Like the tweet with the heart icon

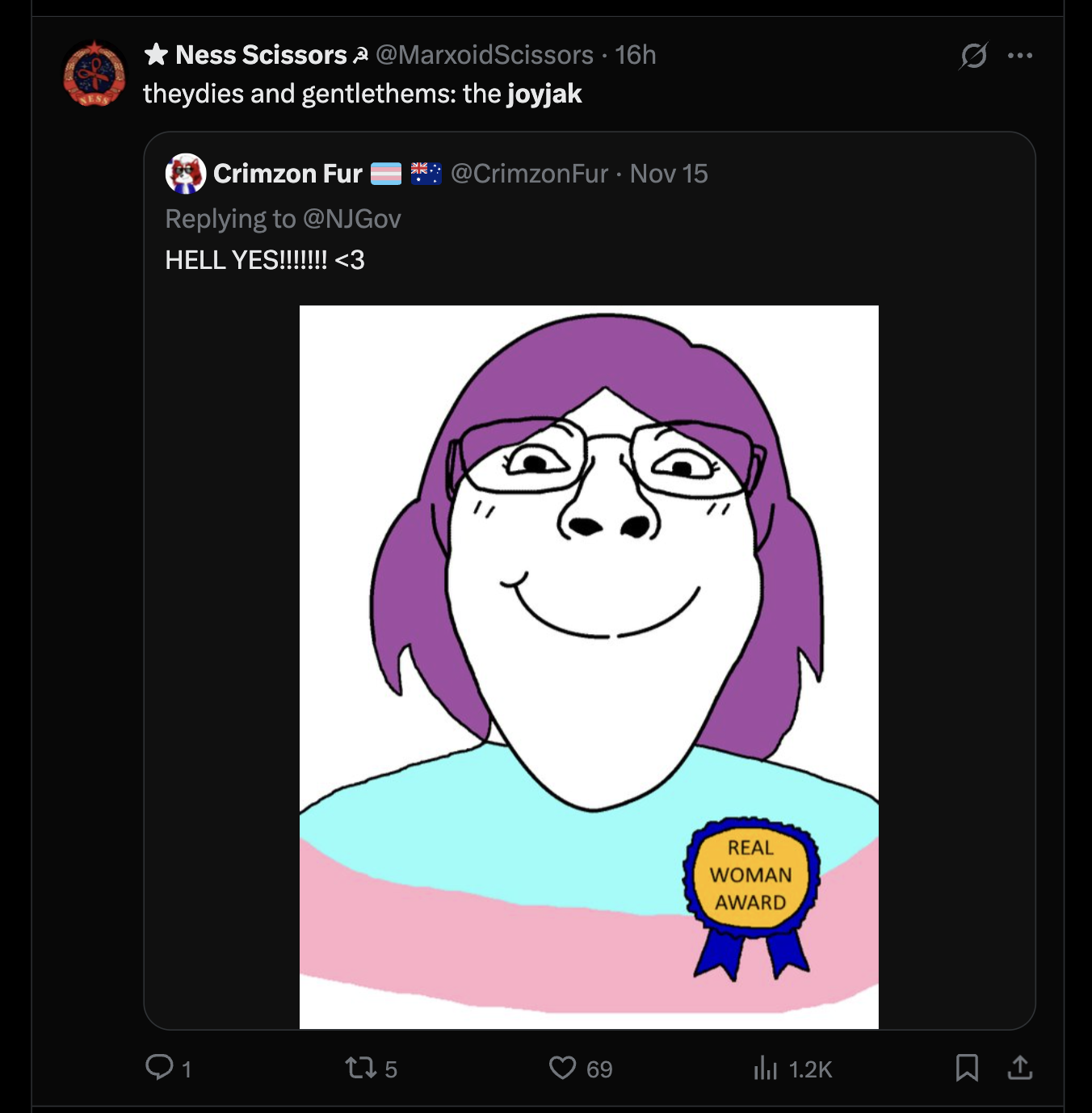(562, 1068)
